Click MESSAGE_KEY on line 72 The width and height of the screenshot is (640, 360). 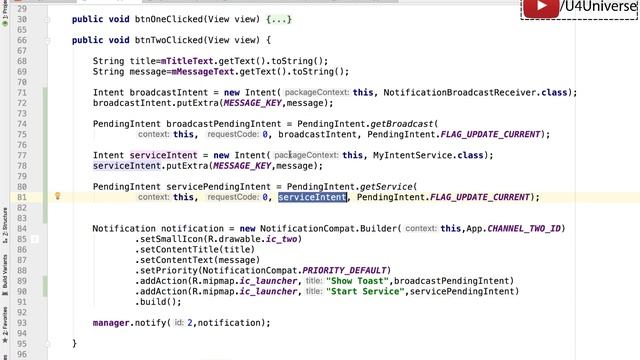click(x=253, y=103)
